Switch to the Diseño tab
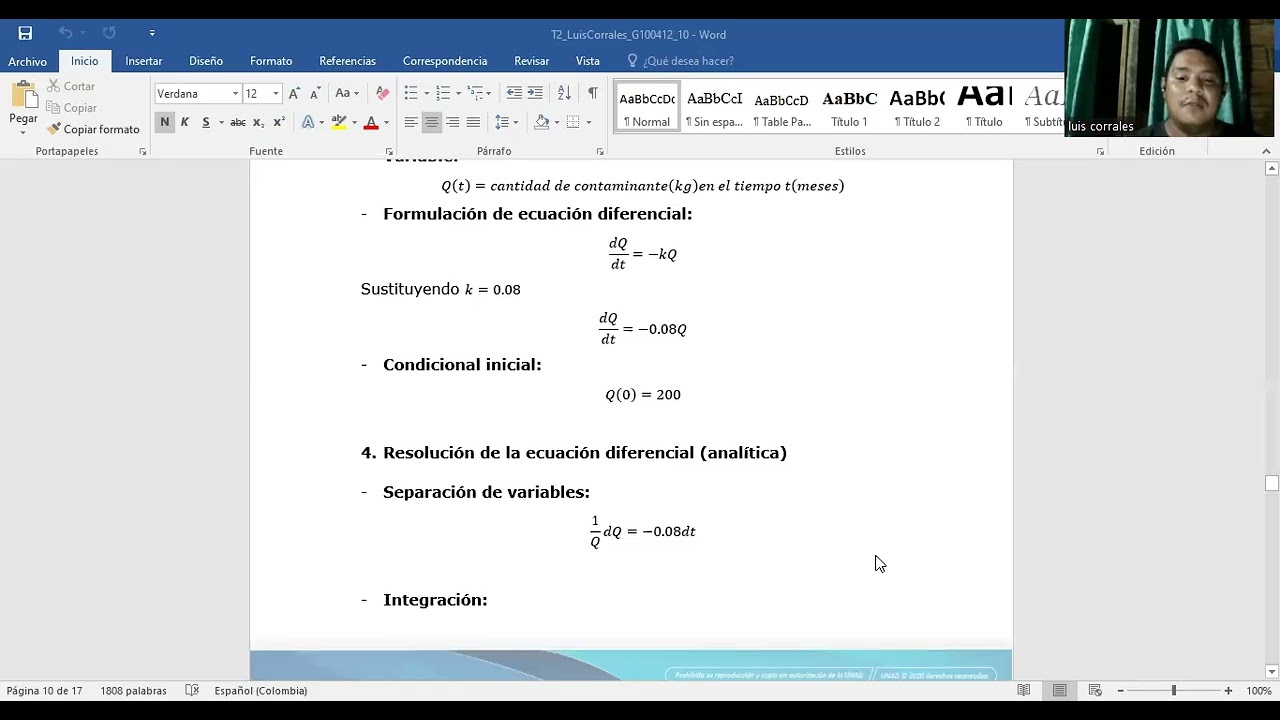Viewport: 1280px width, 720px height. (206, 61)
